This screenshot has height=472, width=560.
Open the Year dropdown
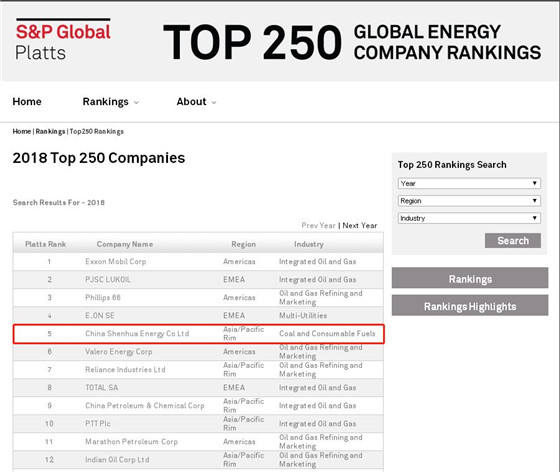pyautogui.click(x=469, y=184)
